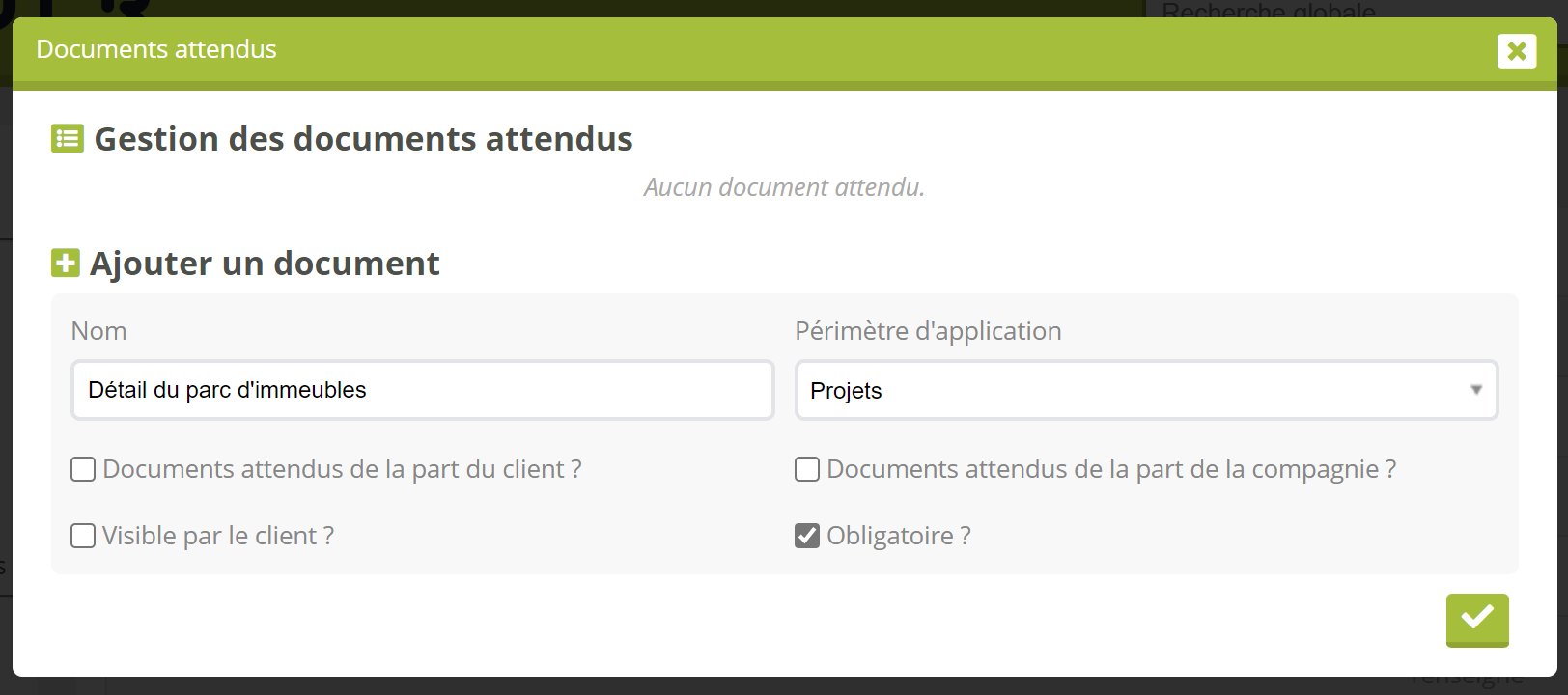Confirm with the green checkmark button
This screenshot has height=695, width=1568.
[1476, 620]
